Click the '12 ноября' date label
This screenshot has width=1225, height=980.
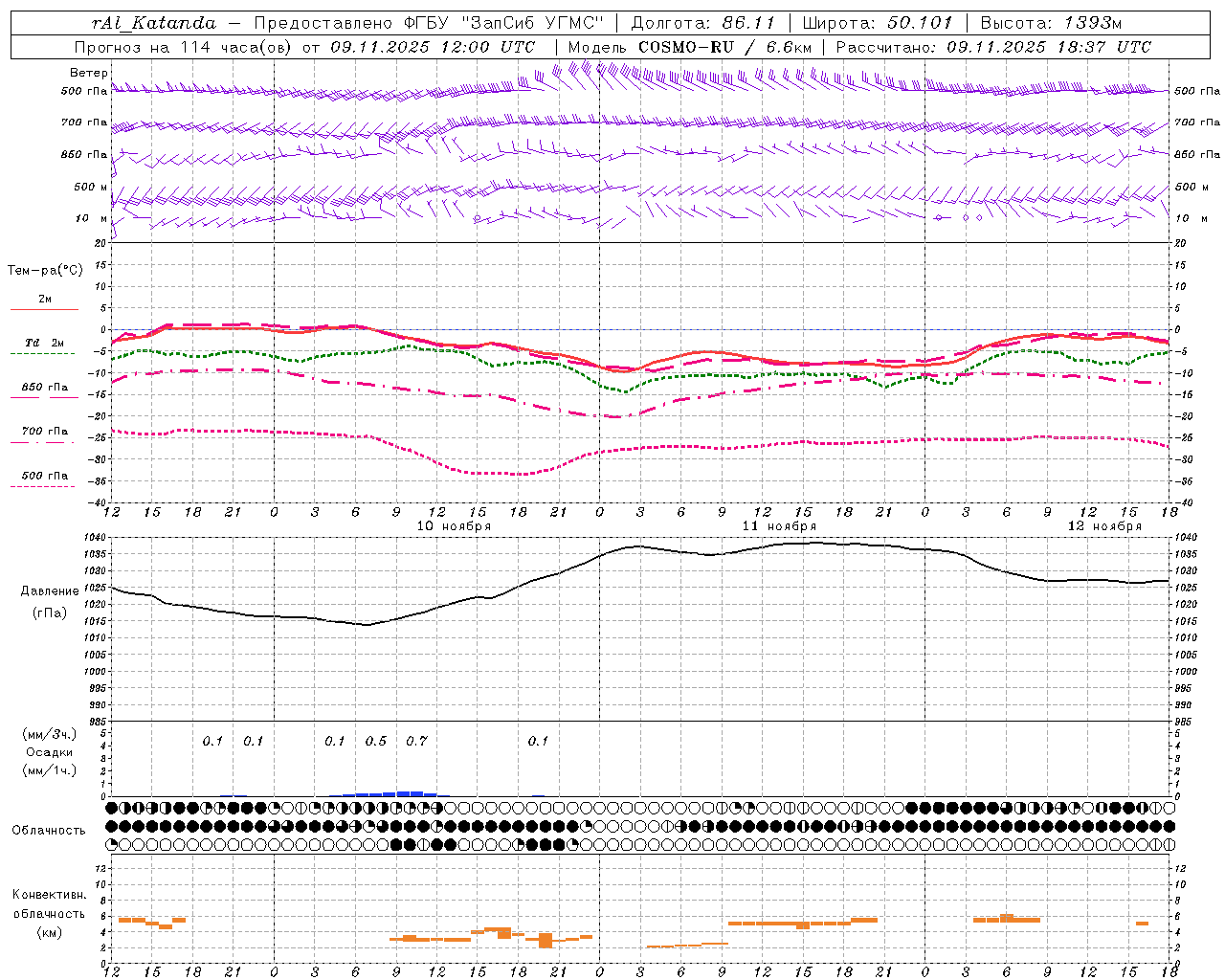click(1104, 526)
